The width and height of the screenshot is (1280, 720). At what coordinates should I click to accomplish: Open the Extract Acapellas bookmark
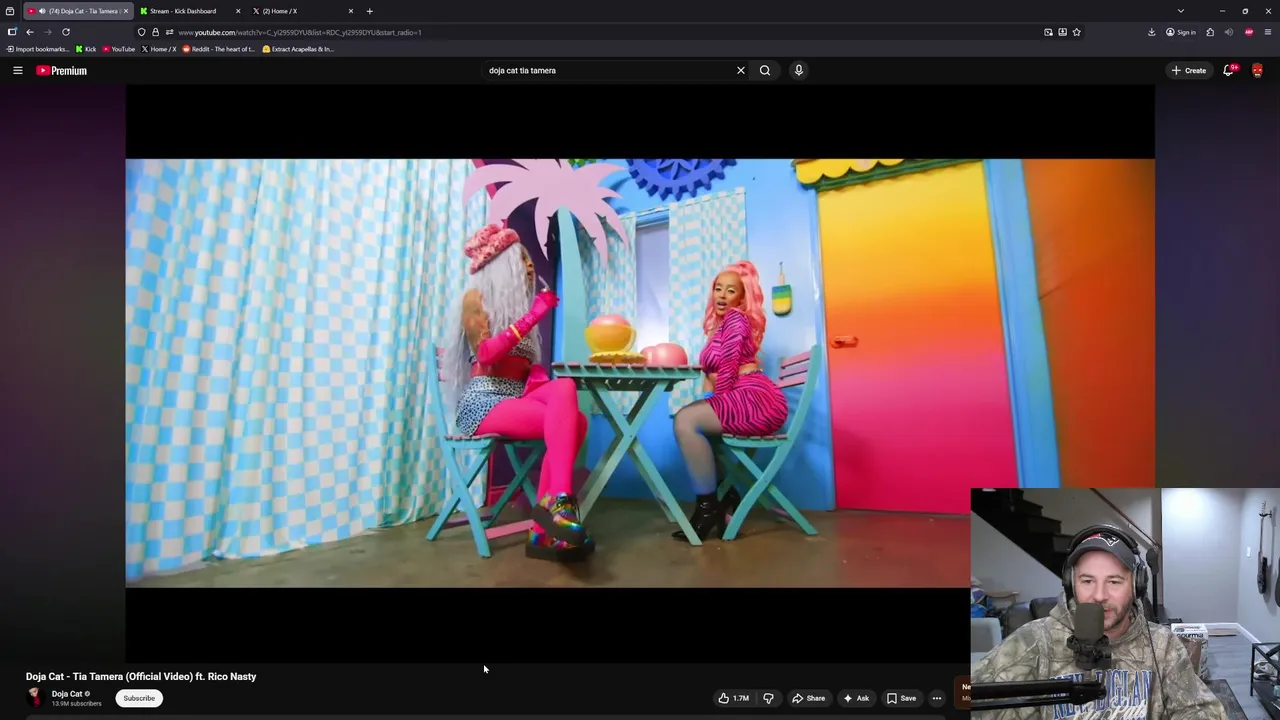click(x=298, y=49)
